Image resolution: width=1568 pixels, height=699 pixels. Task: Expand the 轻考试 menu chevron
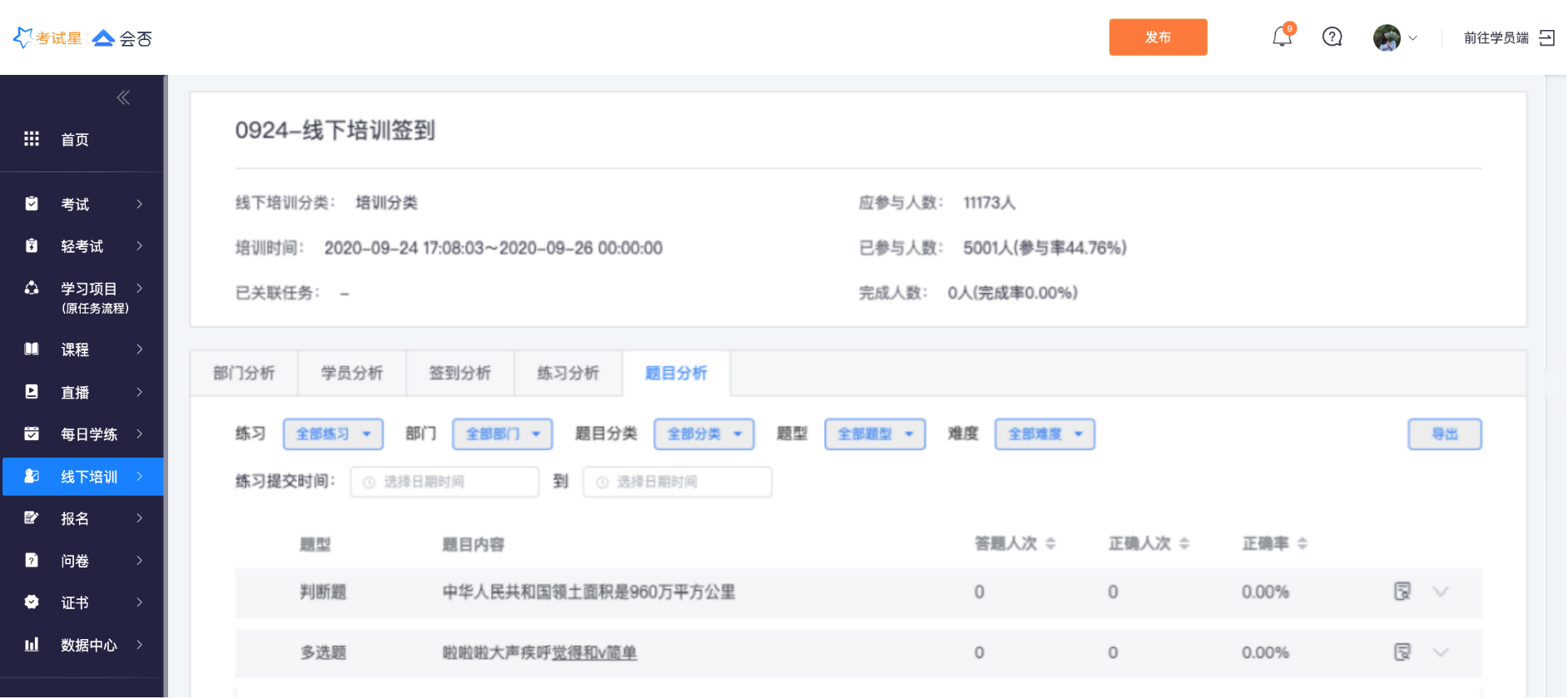[139, 245]
